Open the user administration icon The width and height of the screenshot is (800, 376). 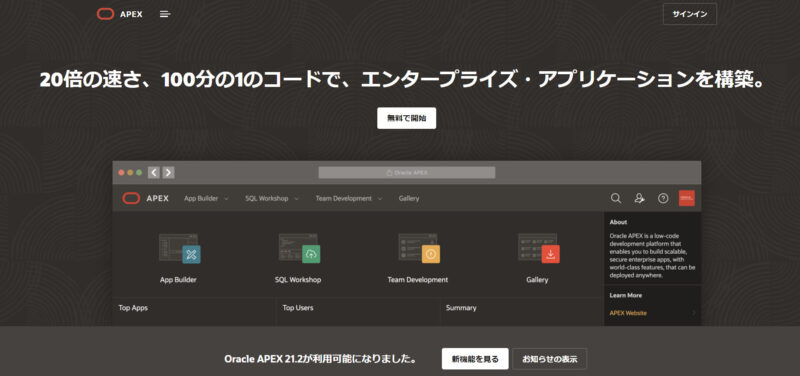tap(639, 198)
